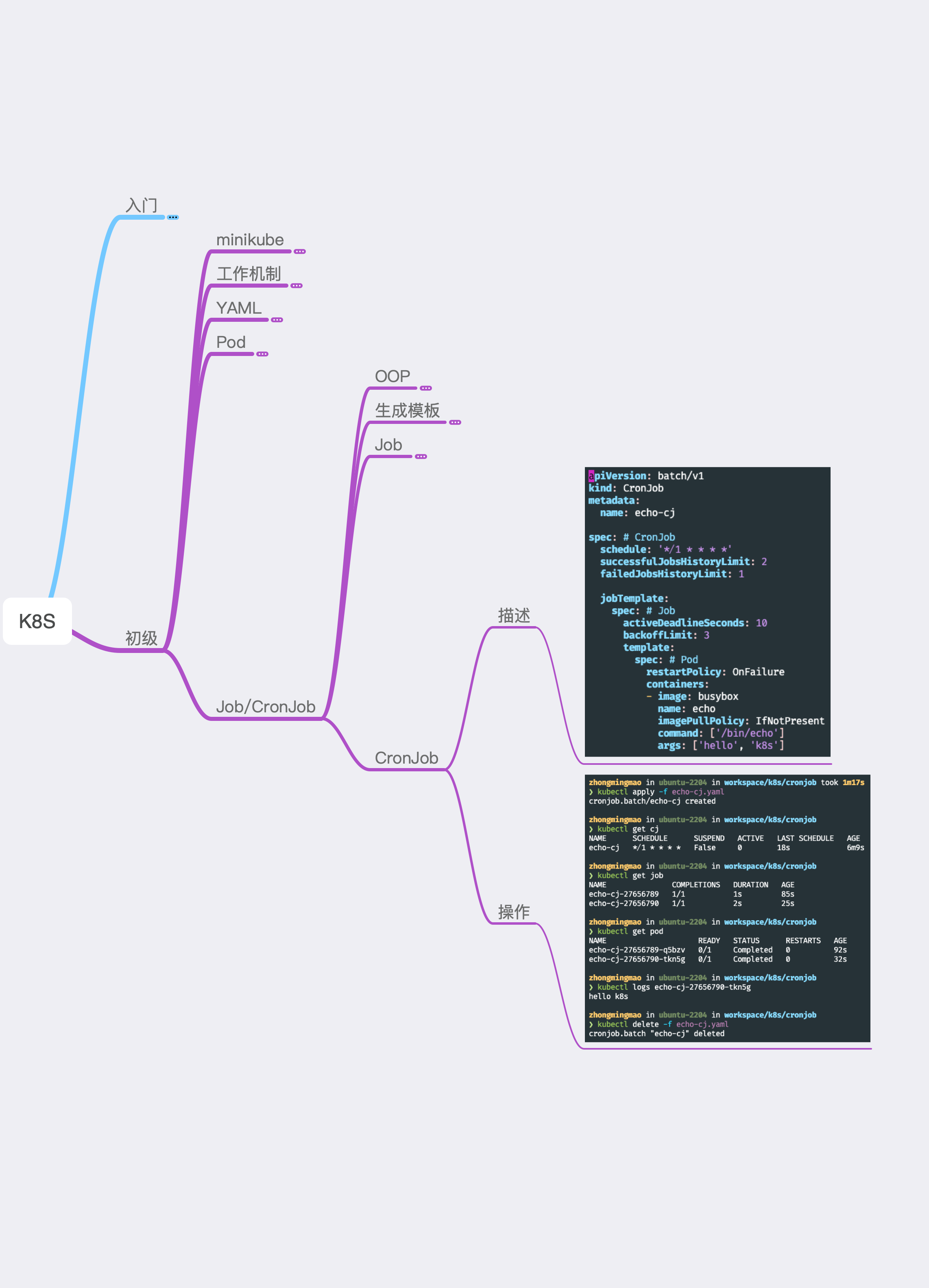Select the Job/CronJob node
Screen dimensions: 929x1288
(265, 707)
